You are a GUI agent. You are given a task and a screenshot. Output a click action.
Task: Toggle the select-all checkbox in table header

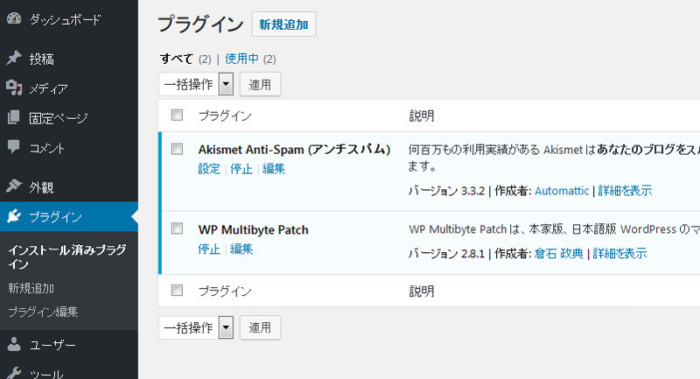click(x=177, y=115)
